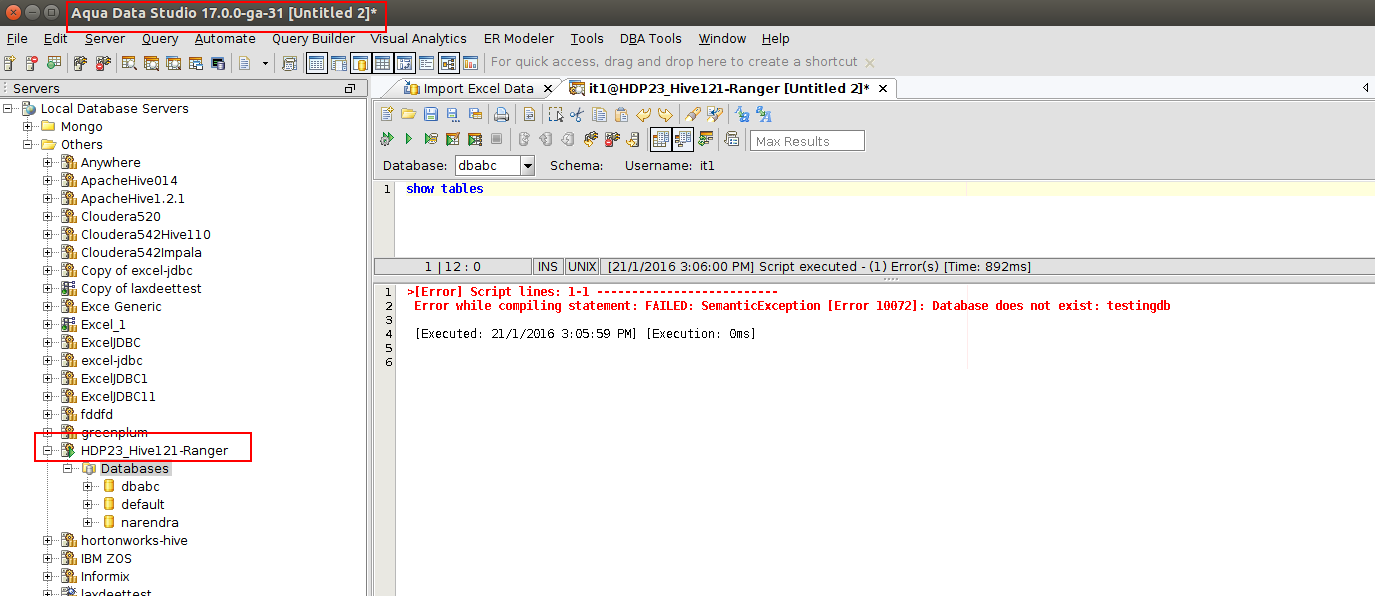Click the Reconnect icon in query toolbar
This screenshot has width=1375, height=600.
pyautogui.click(x=591, y=138)
